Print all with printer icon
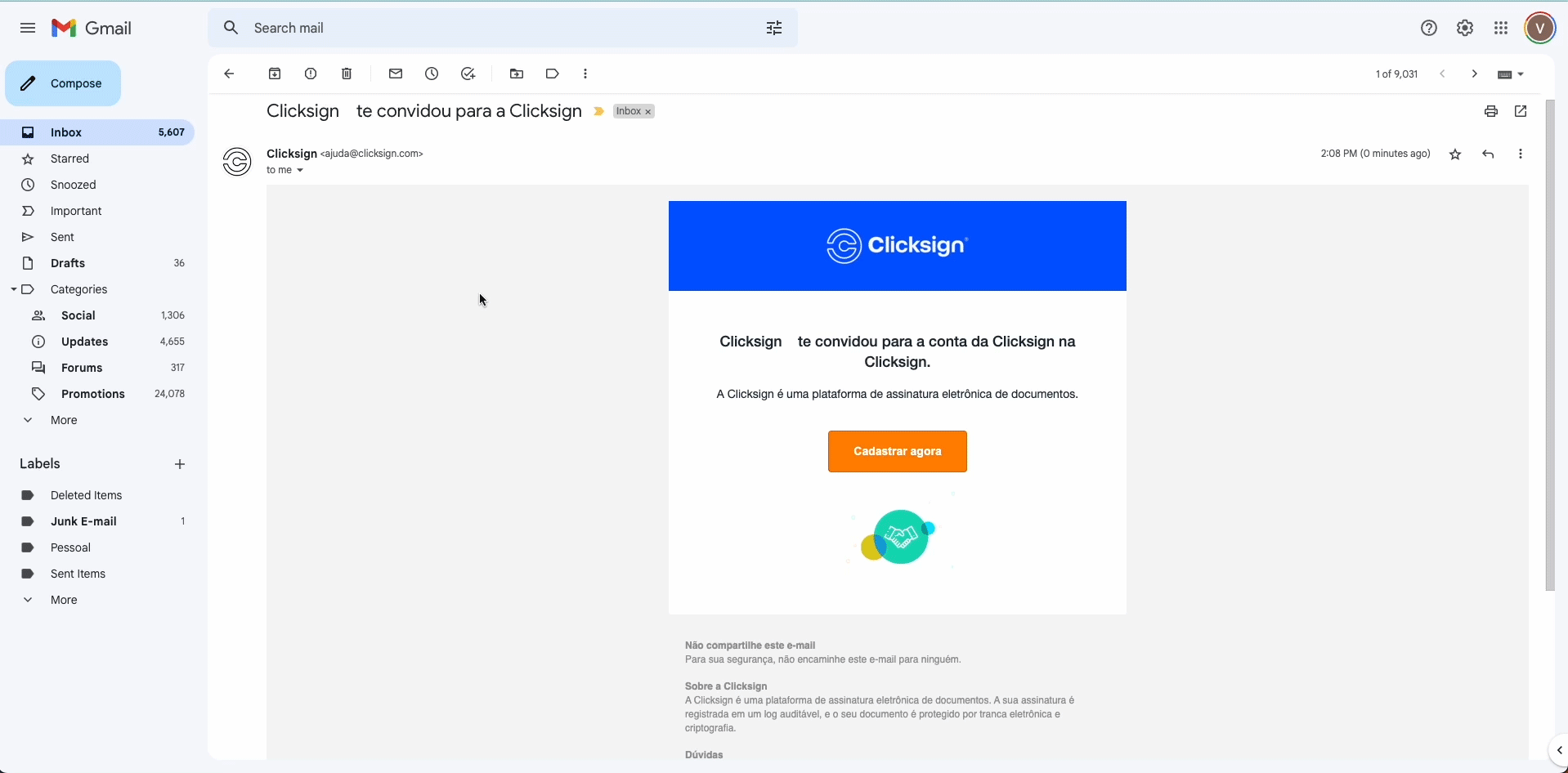1568x773 pixels. point(1491,111)
